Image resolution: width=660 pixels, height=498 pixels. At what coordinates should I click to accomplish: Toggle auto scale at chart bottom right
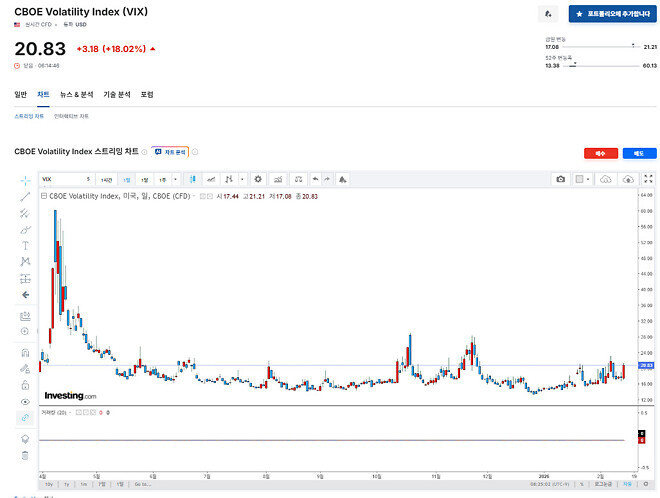pyautogui.click(x=628, y=484)
